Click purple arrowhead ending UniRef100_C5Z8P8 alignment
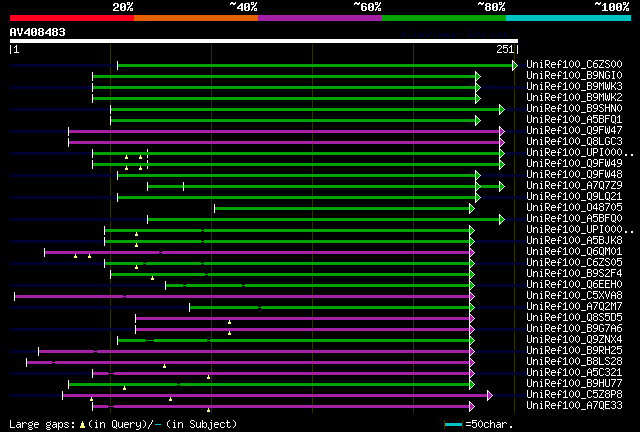The height and width of the screenshot is (432, 640). tap(490, 395)
